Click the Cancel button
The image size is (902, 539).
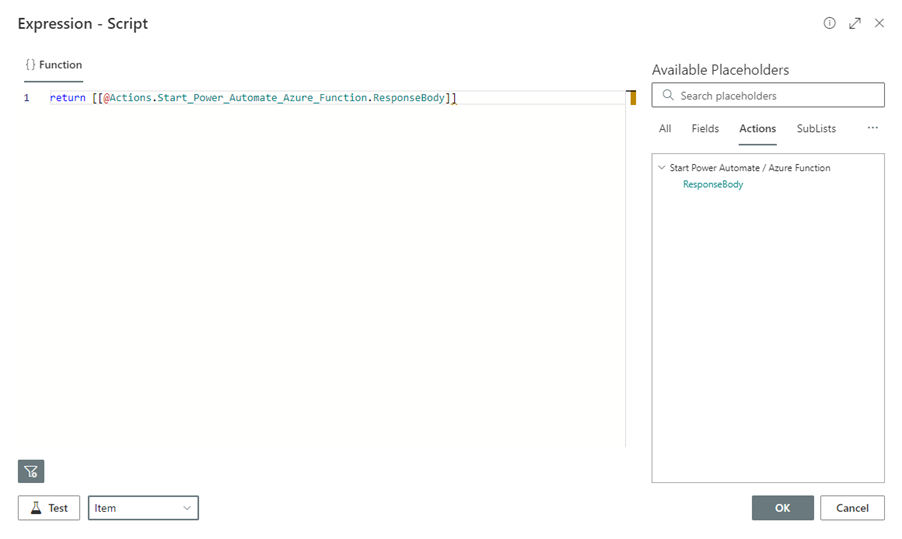(852, 508)
